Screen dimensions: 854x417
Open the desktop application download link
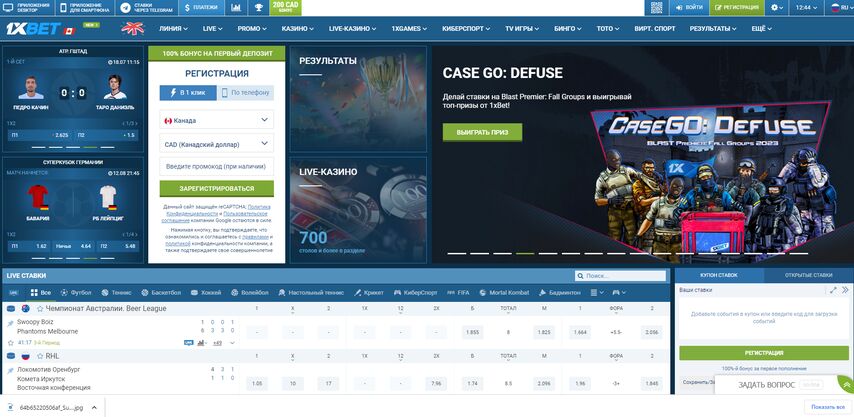coord(27,8)
